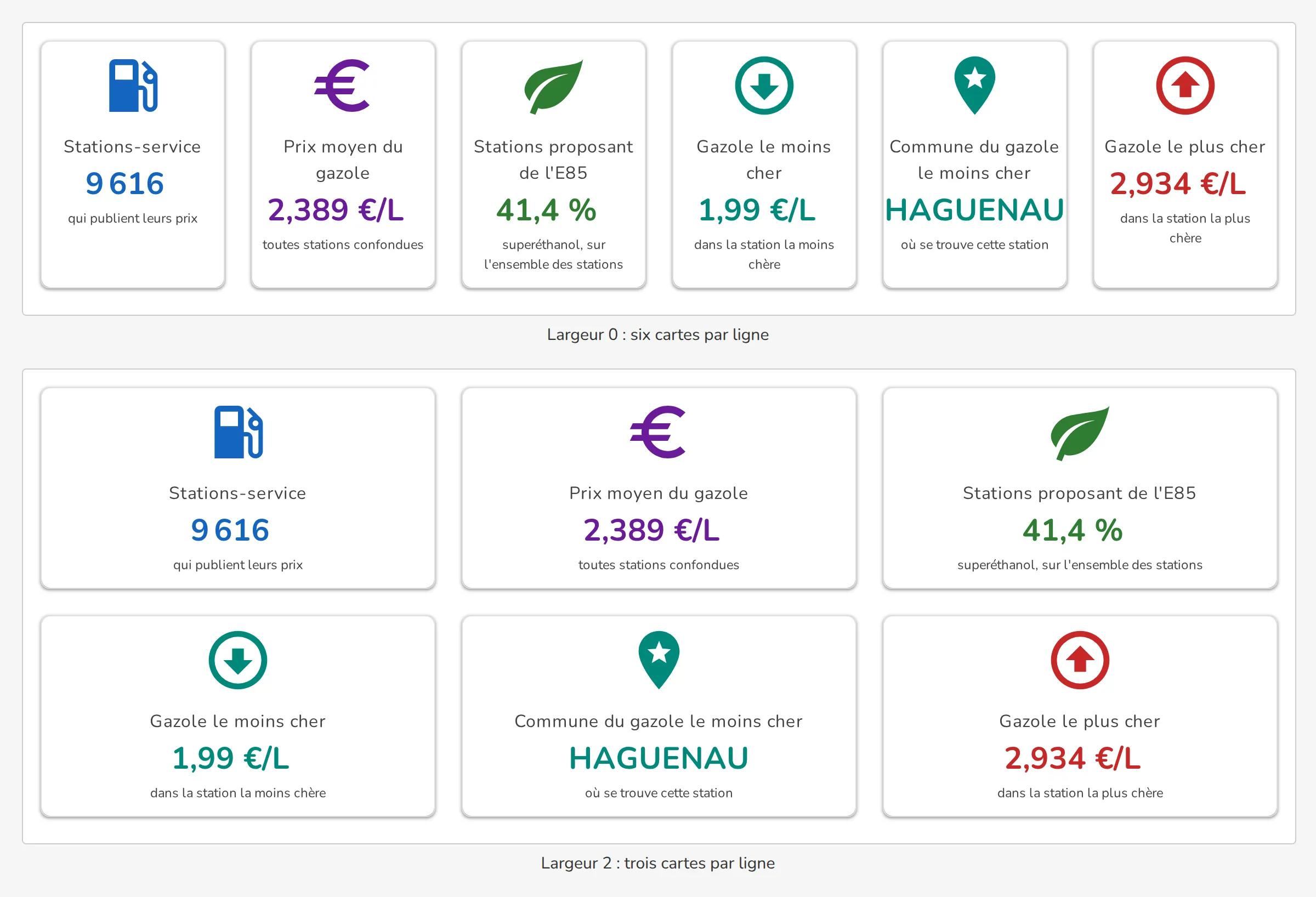Click the caption 'Largeur 2 : trois cartes par ligne'
Screen dimensions: 1316x897
coord(658,863)
